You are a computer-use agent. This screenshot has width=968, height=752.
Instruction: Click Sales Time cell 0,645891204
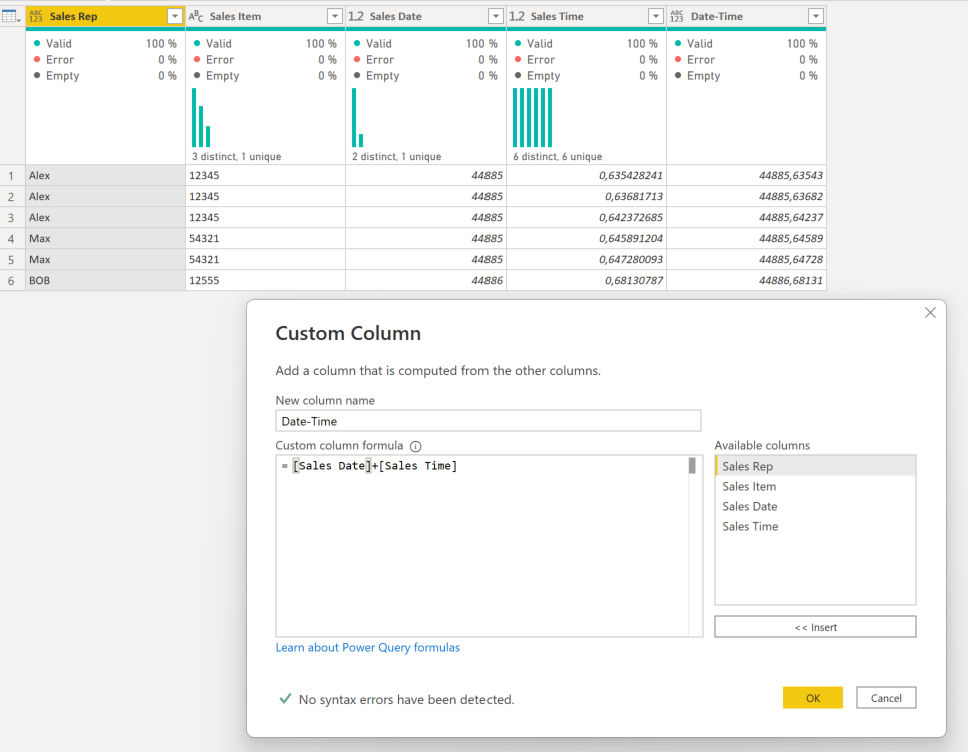[x=586, y=238]
